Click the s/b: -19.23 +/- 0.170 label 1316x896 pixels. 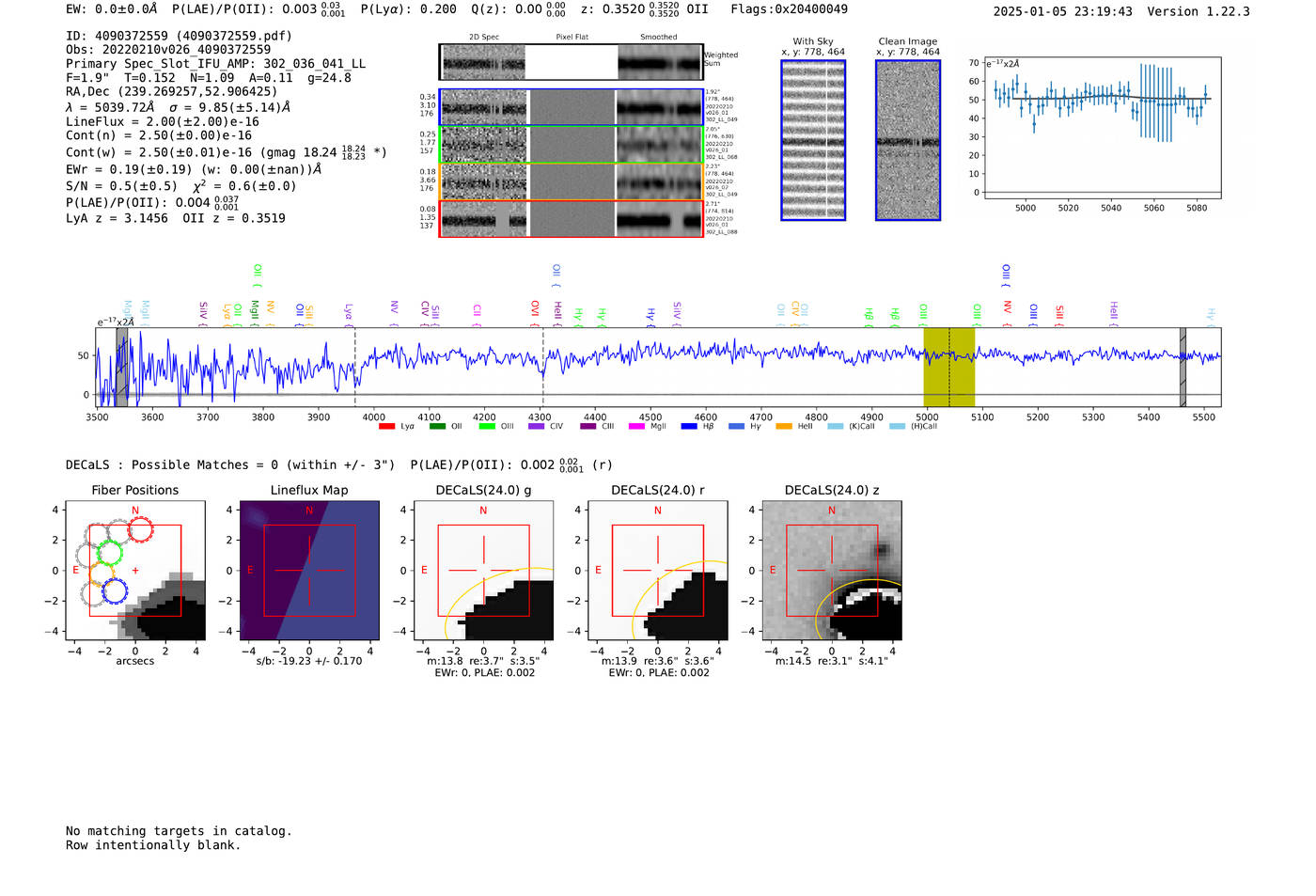pos(309,661)
